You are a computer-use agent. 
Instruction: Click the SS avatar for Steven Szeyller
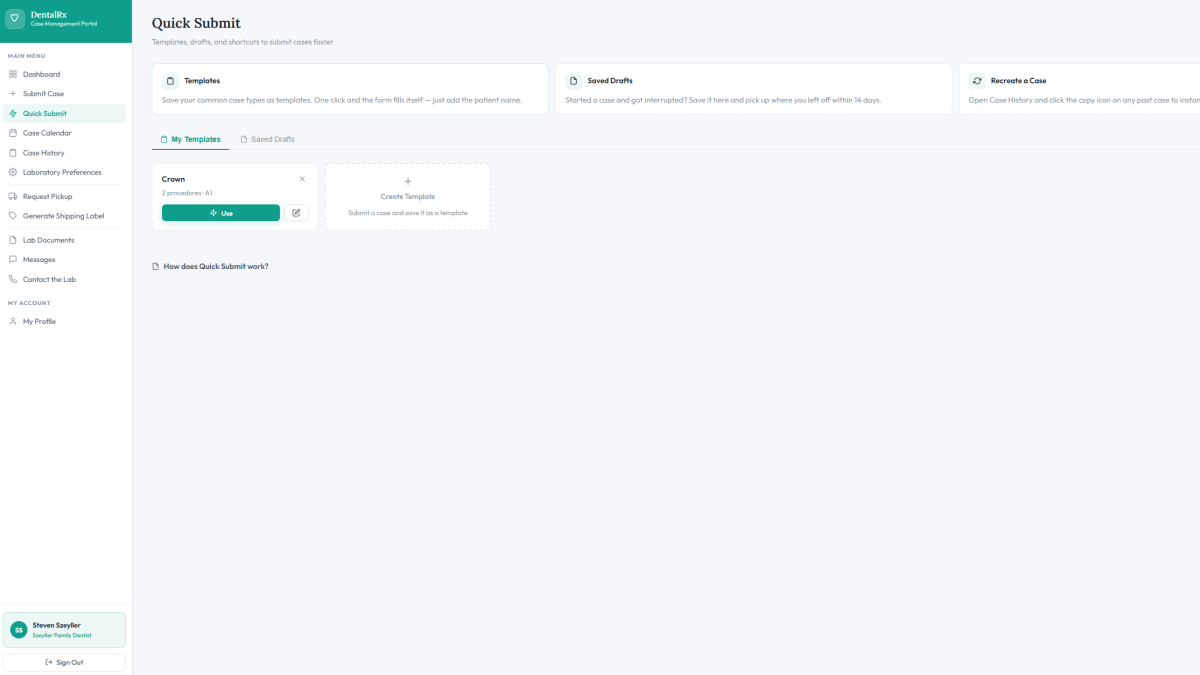click(x=18, y=630)
